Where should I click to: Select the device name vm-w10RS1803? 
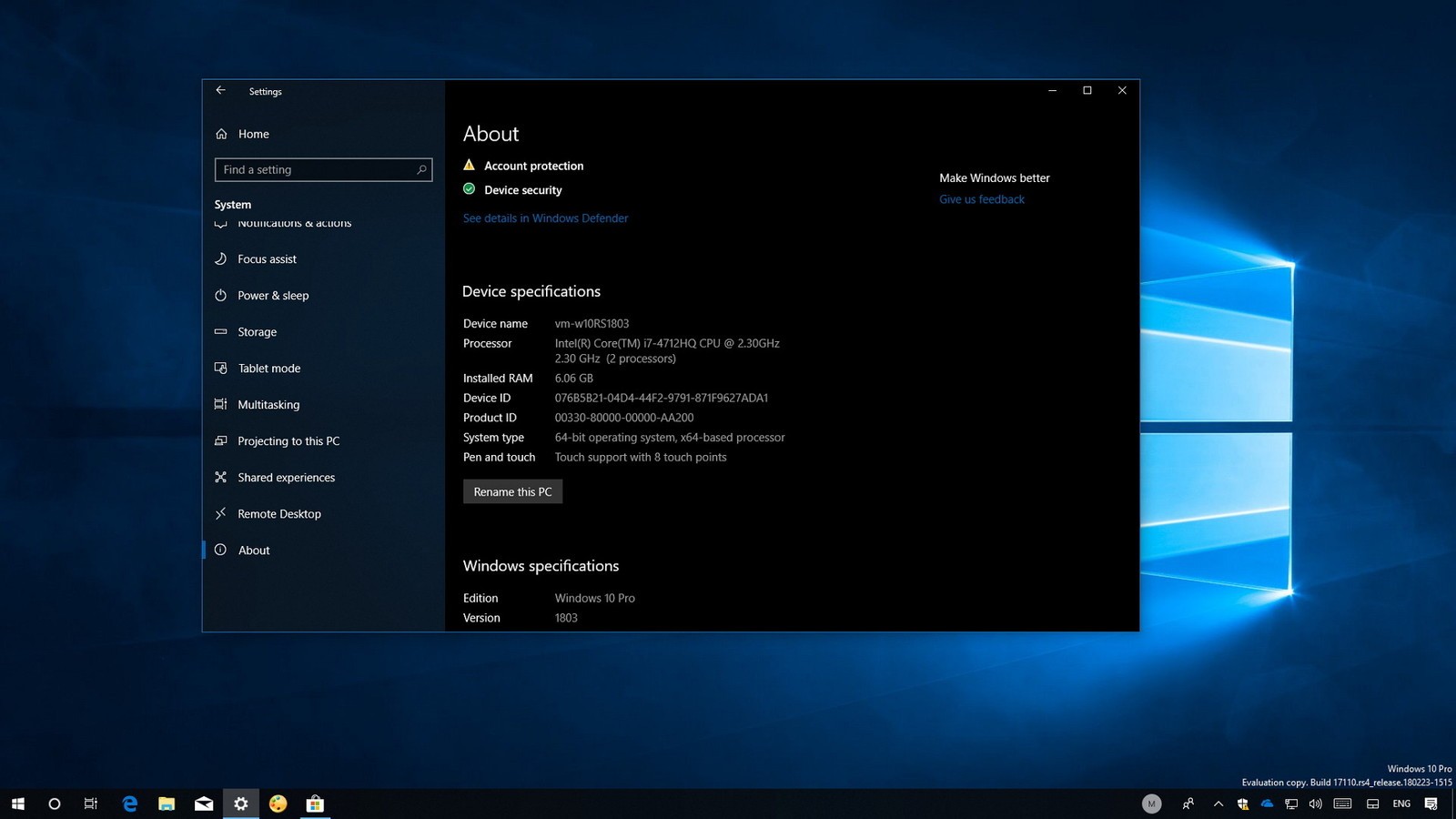(591, 323)
